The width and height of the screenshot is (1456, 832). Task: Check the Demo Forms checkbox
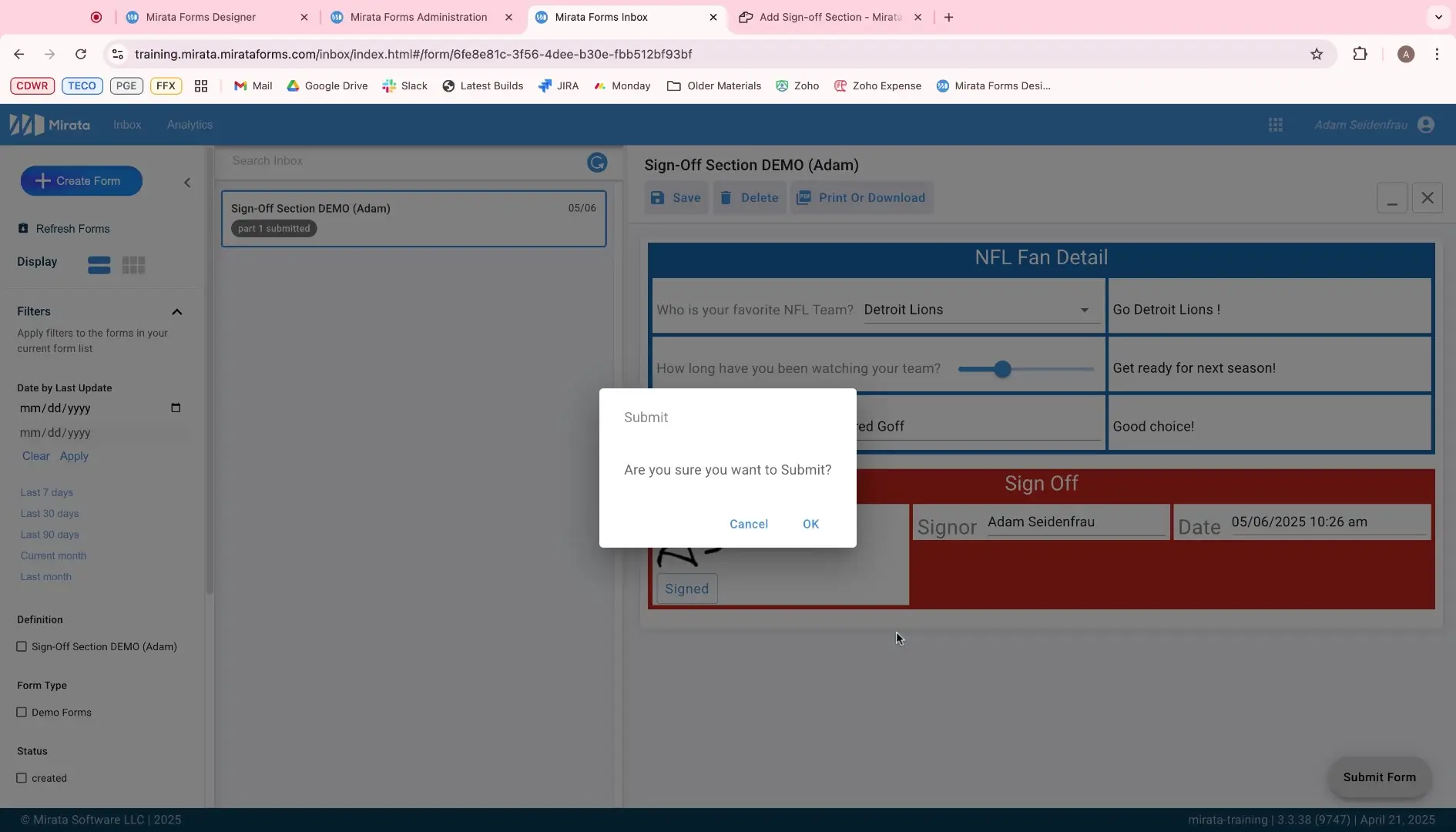[22, 713]
